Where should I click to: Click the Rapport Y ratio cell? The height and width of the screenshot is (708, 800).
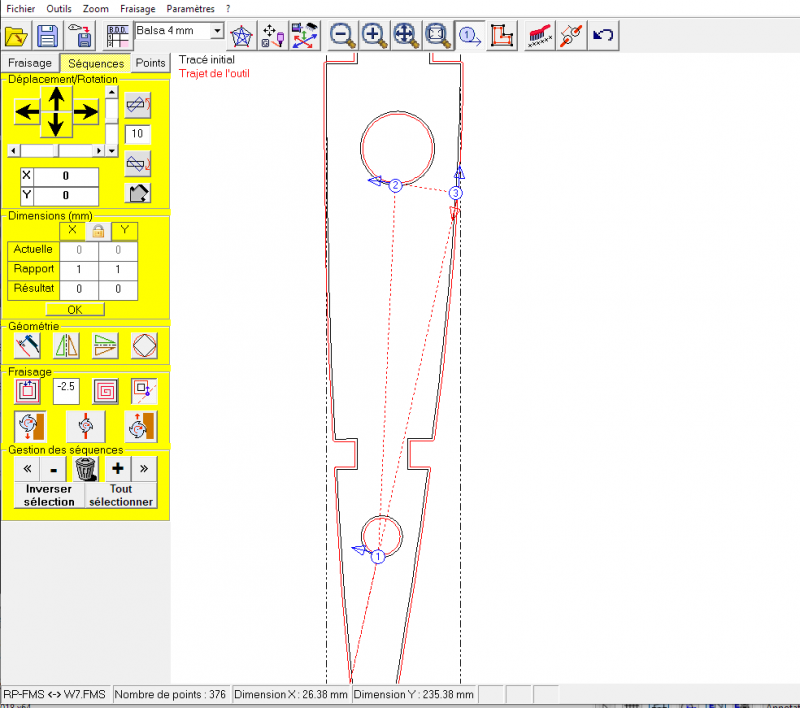coord(118,269)
